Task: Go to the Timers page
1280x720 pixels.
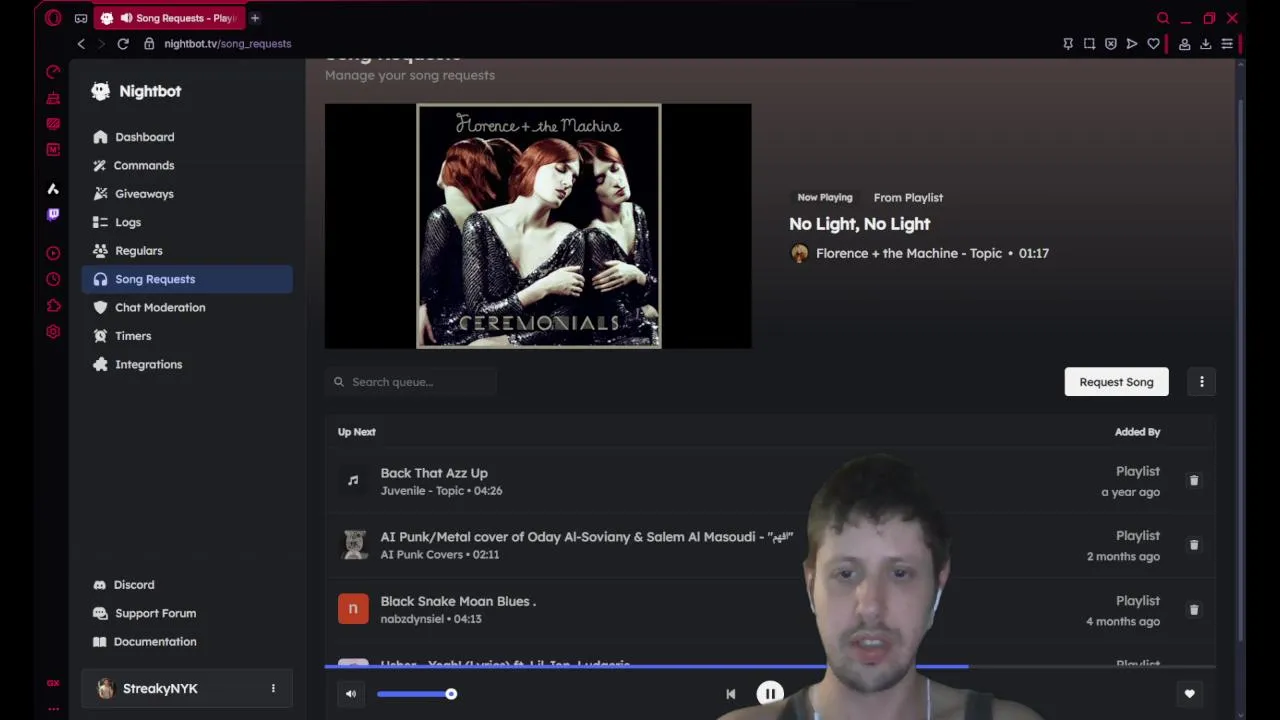Action: [x=187, y=336]
